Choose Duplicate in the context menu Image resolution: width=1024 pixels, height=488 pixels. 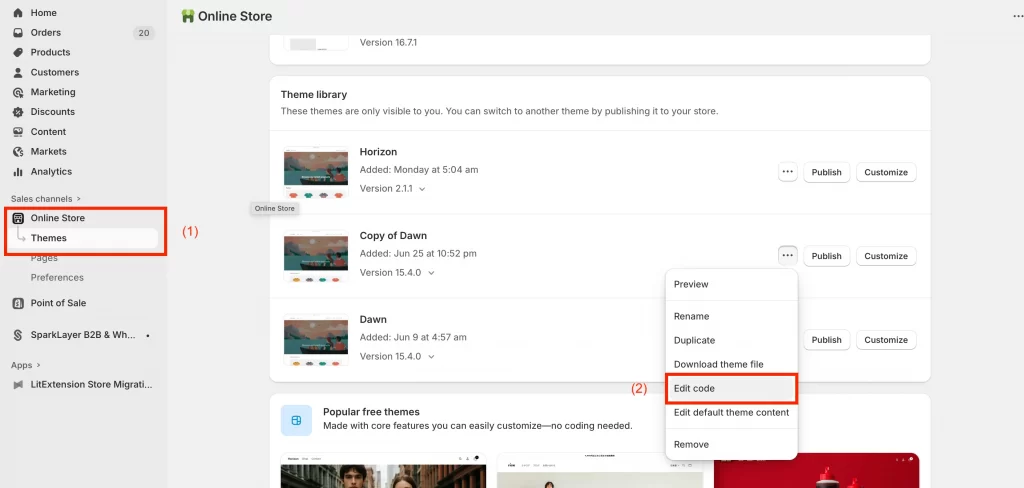click(x=731, y=340)
